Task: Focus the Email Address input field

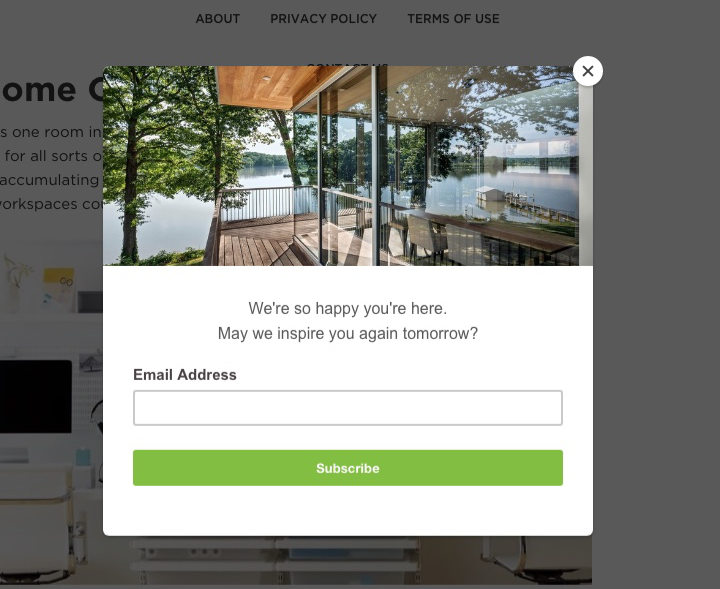Action: coord(348,408)
